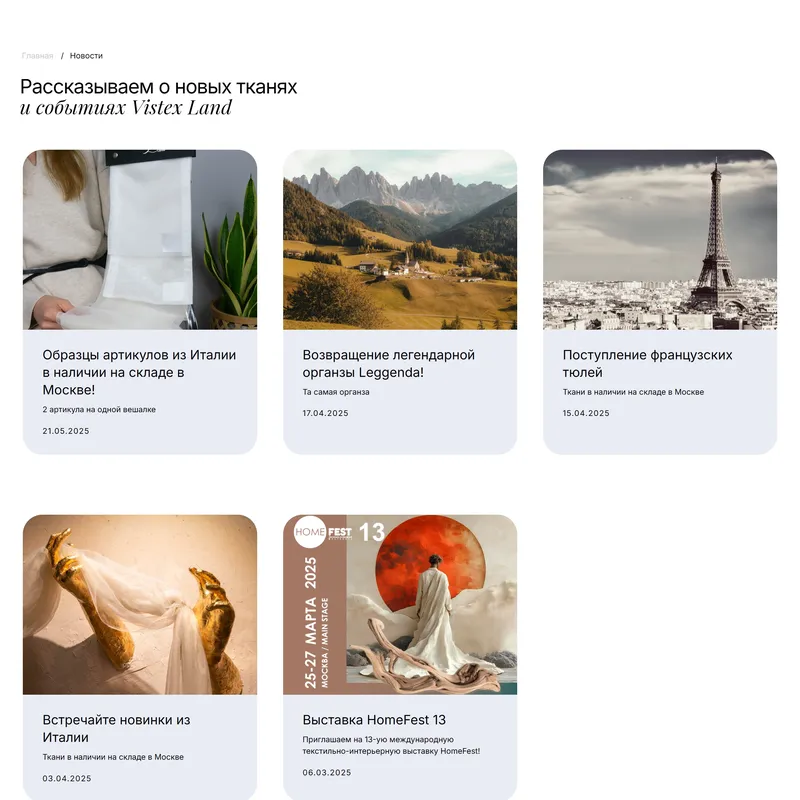
Task: Open the golden hands with tulle image
Action: point(140,605)
